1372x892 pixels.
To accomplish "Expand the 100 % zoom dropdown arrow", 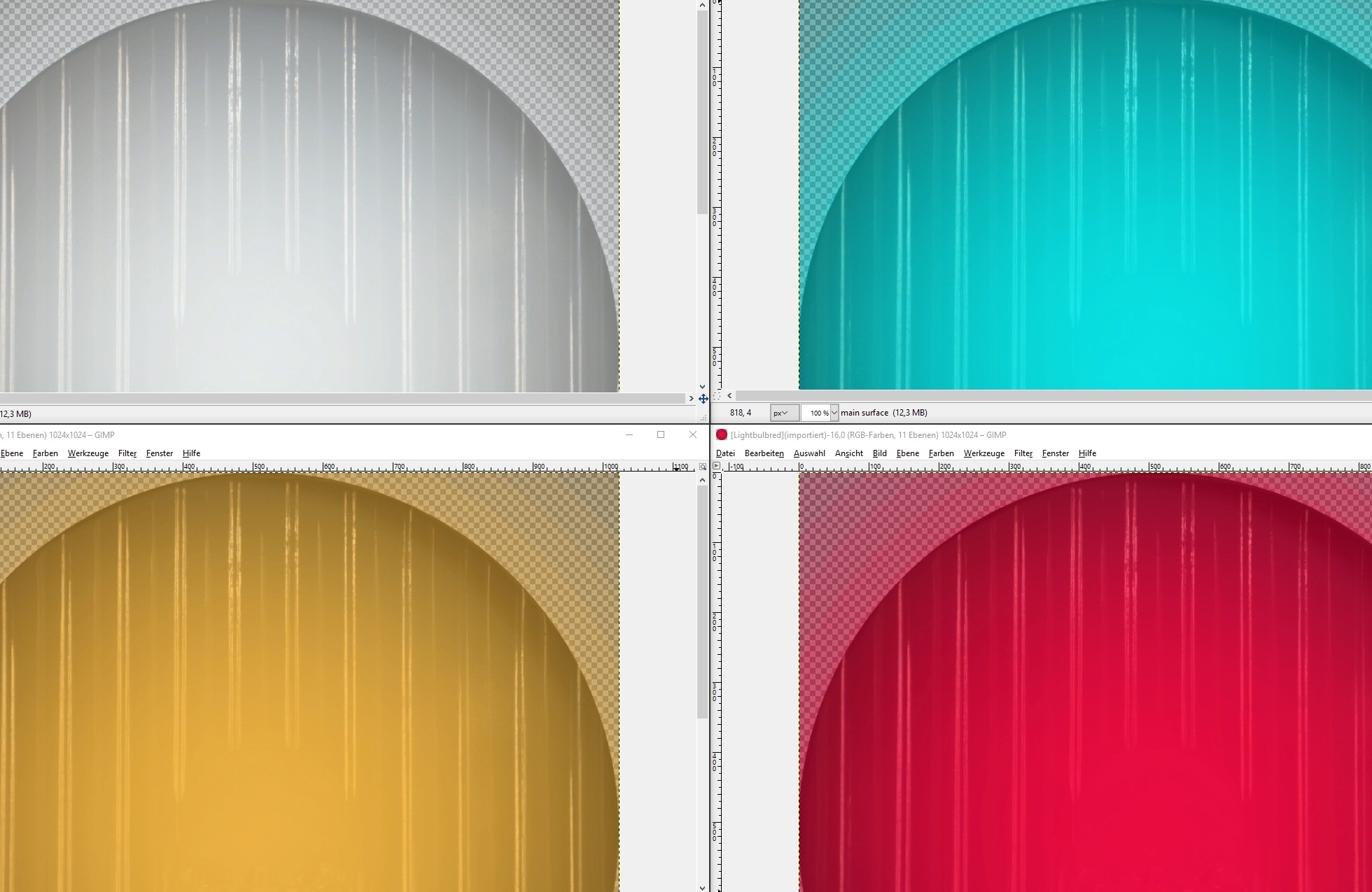I will pyautogui.click(x=834, y=413).
